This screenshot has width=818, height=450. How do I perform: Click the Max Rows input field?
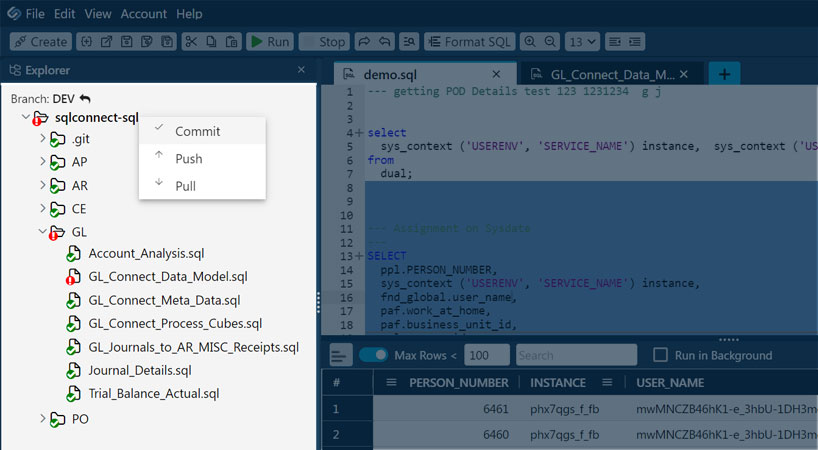pos(487,355)
